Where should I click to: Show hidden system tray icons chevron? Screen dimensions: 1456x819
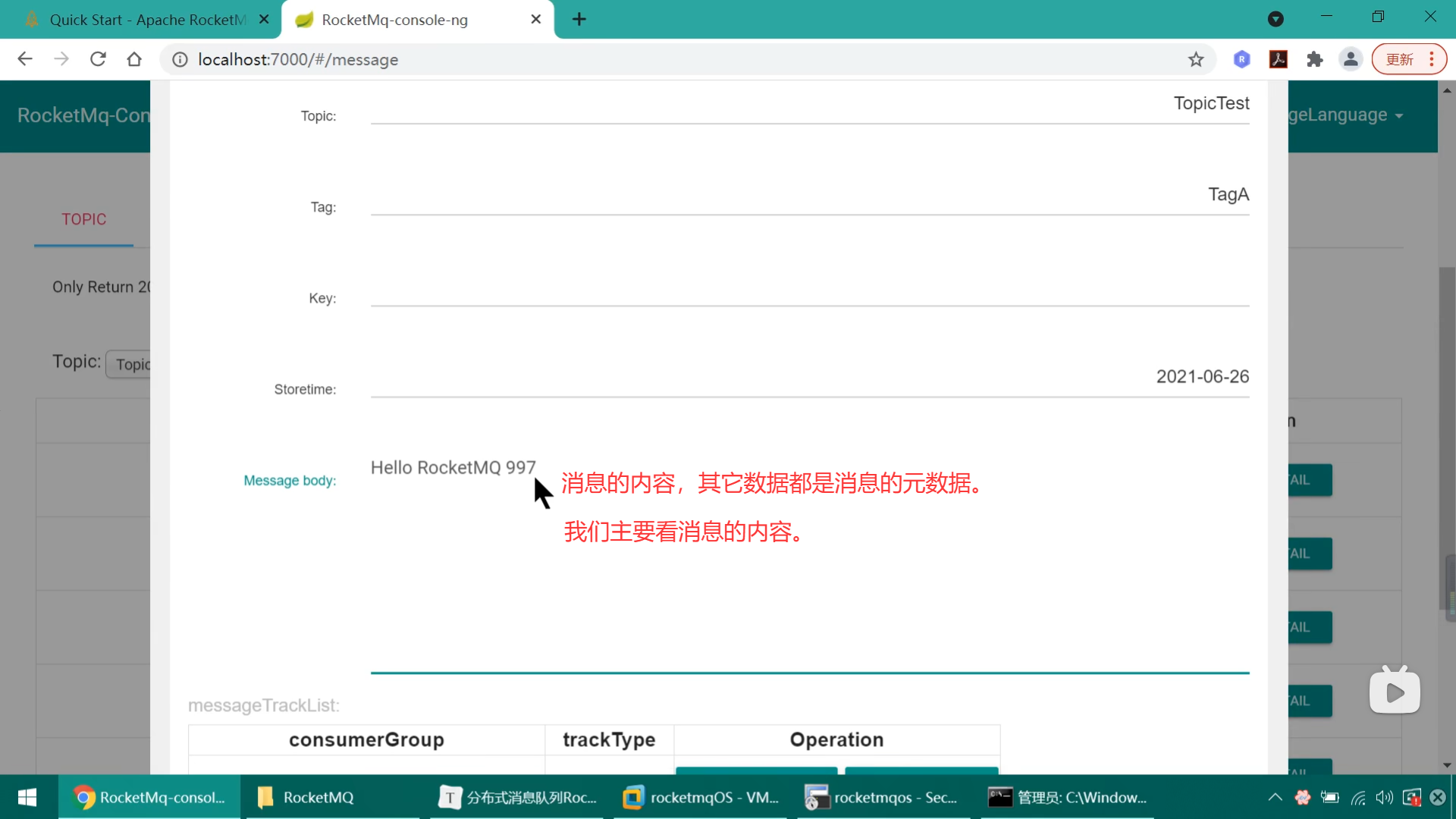point(1275,797)
